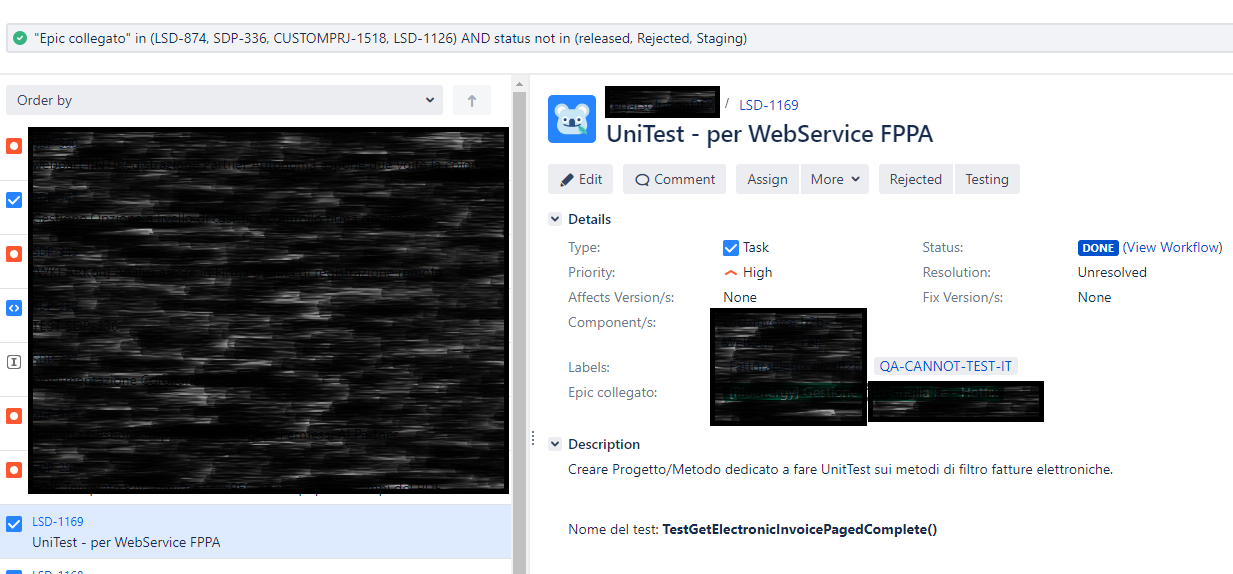Click the Task type icon in Details

731,247
